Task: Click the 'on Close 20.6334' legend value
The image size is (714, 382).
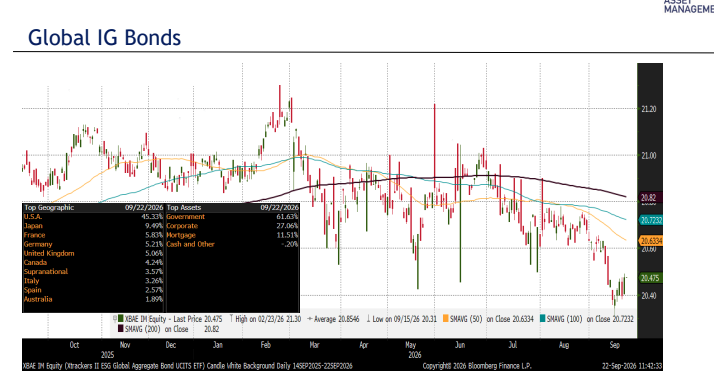Action: (x=510, y=319)
